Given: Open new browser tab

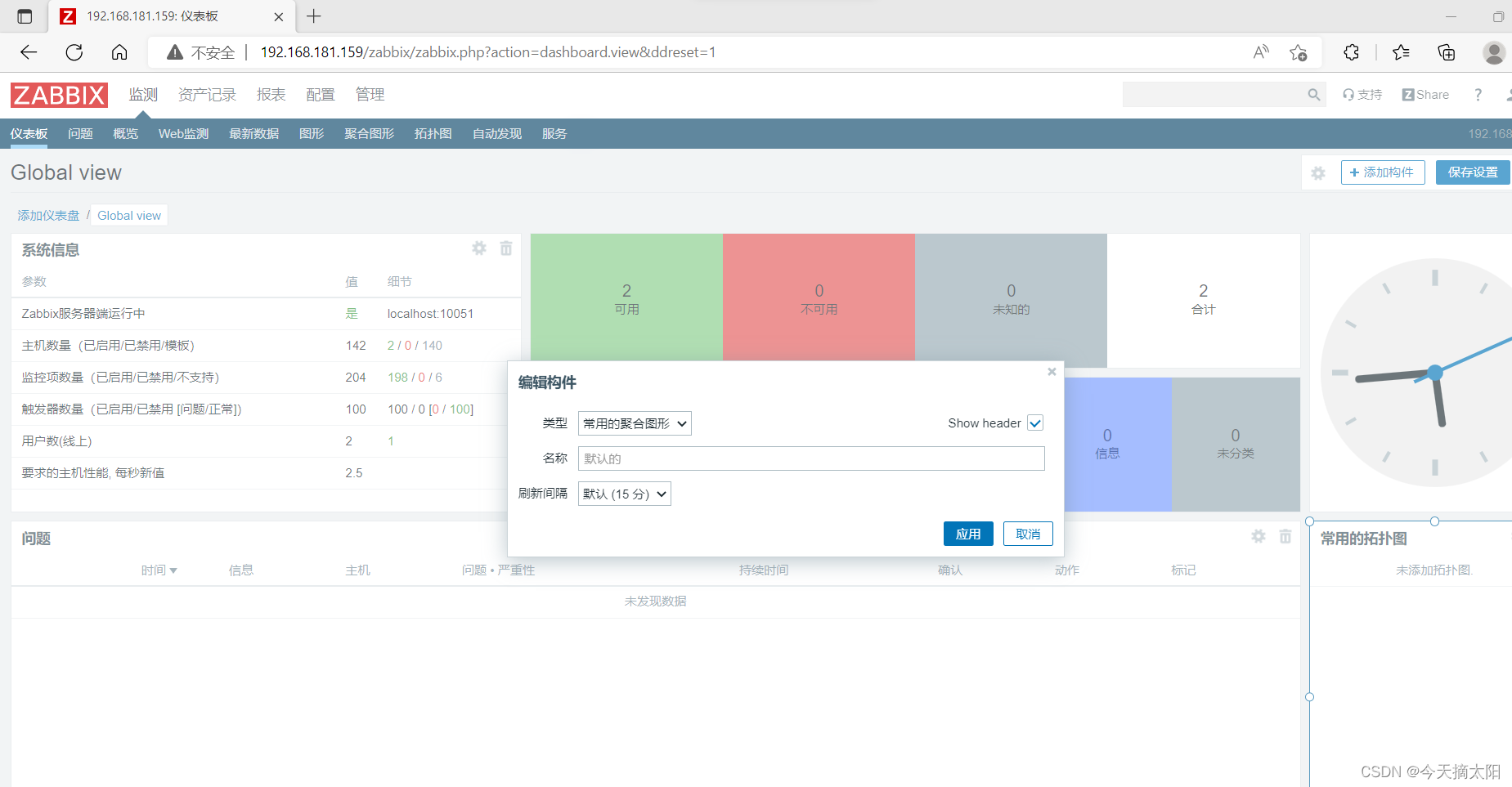Looking at the screenshot, I should tap(314, 16).
